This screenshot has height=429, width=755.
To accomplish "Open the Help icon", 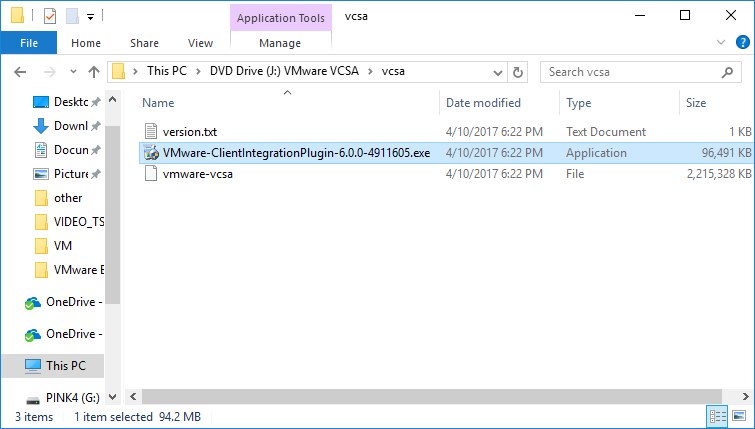I will pos(742,42).
